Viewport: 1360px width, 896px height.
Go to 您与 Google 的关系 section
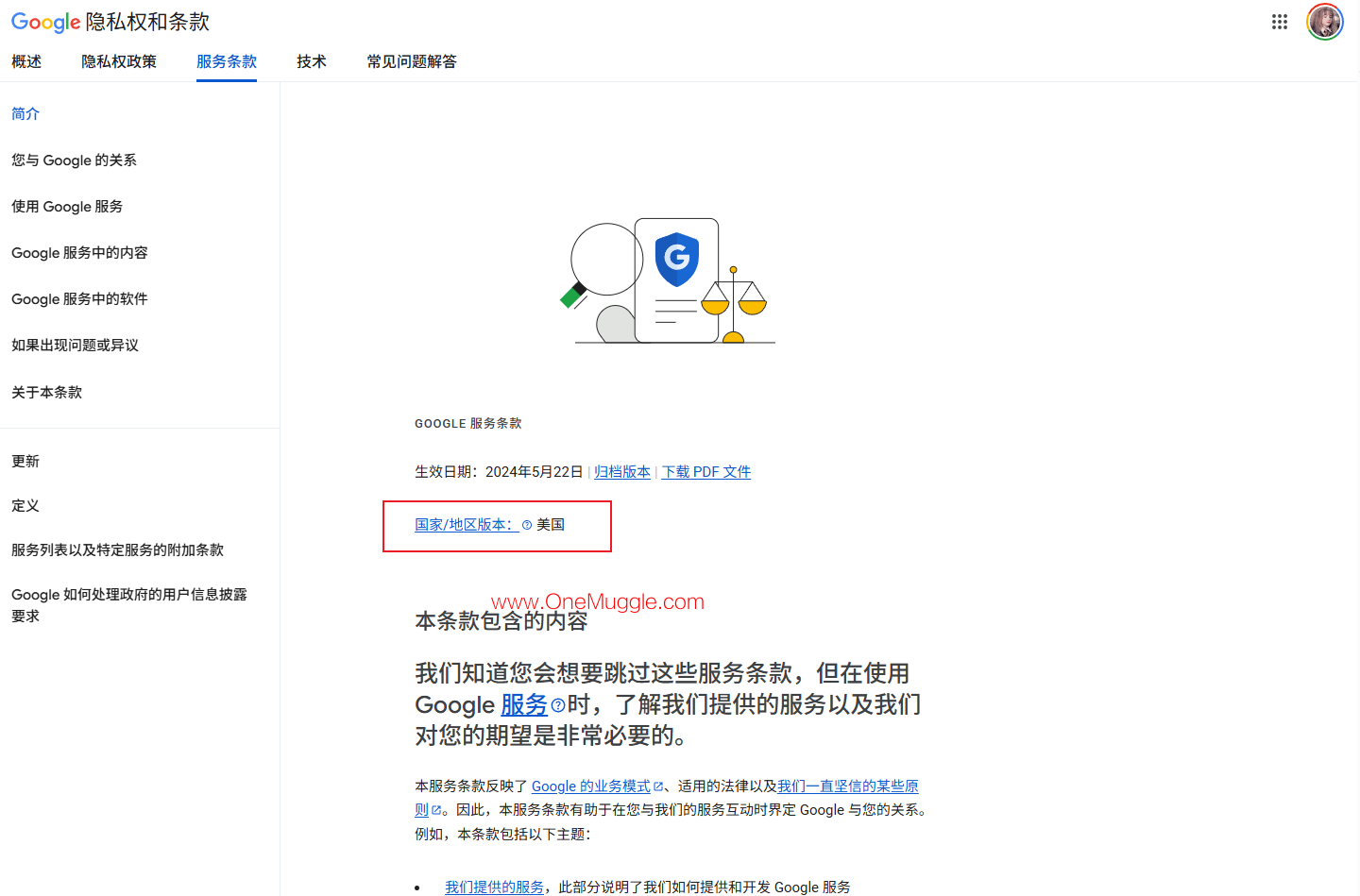74,161
